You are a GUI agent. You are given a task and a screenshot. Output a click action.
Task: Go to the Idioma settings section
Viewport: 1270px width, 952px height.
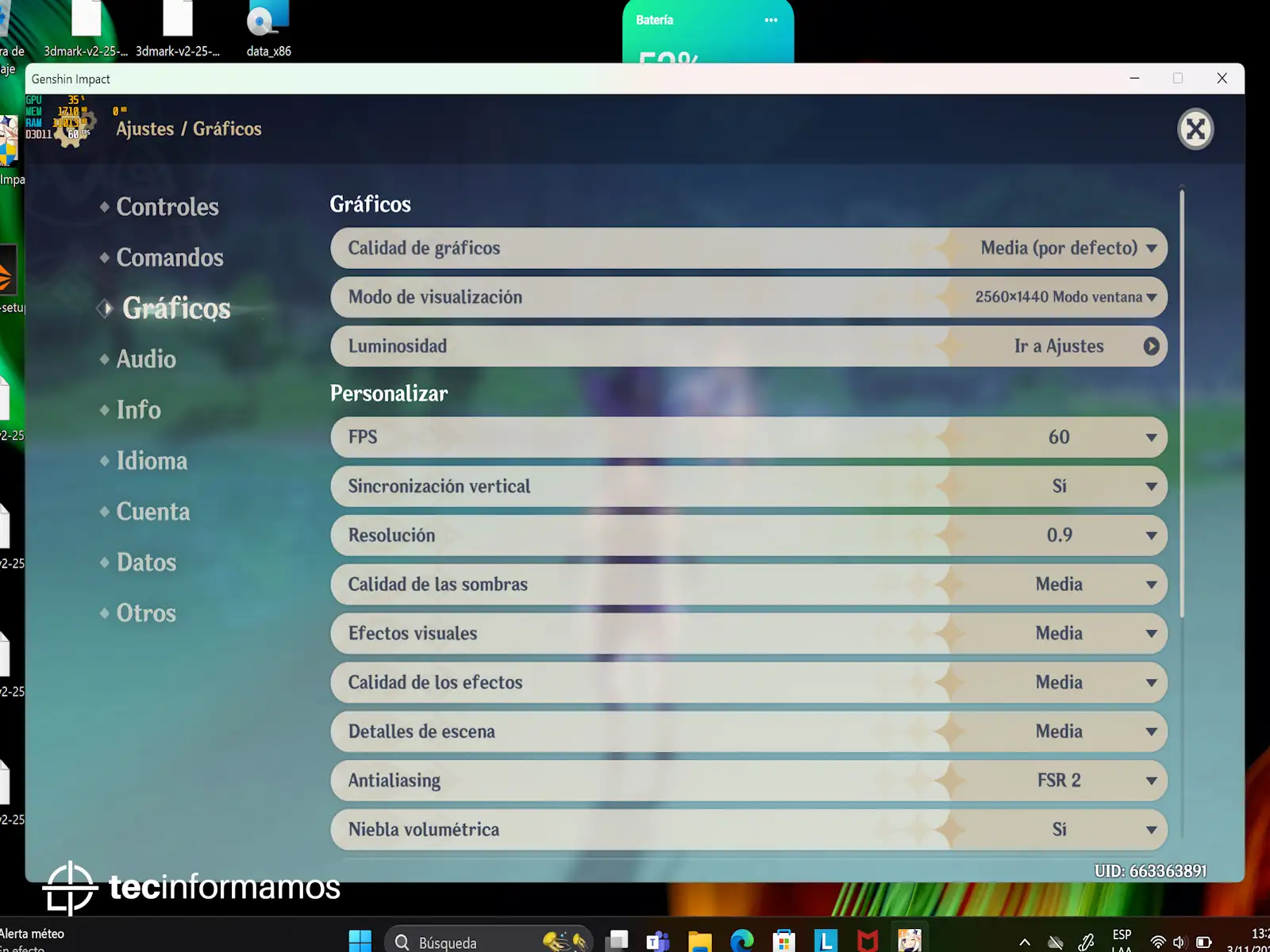152,461
